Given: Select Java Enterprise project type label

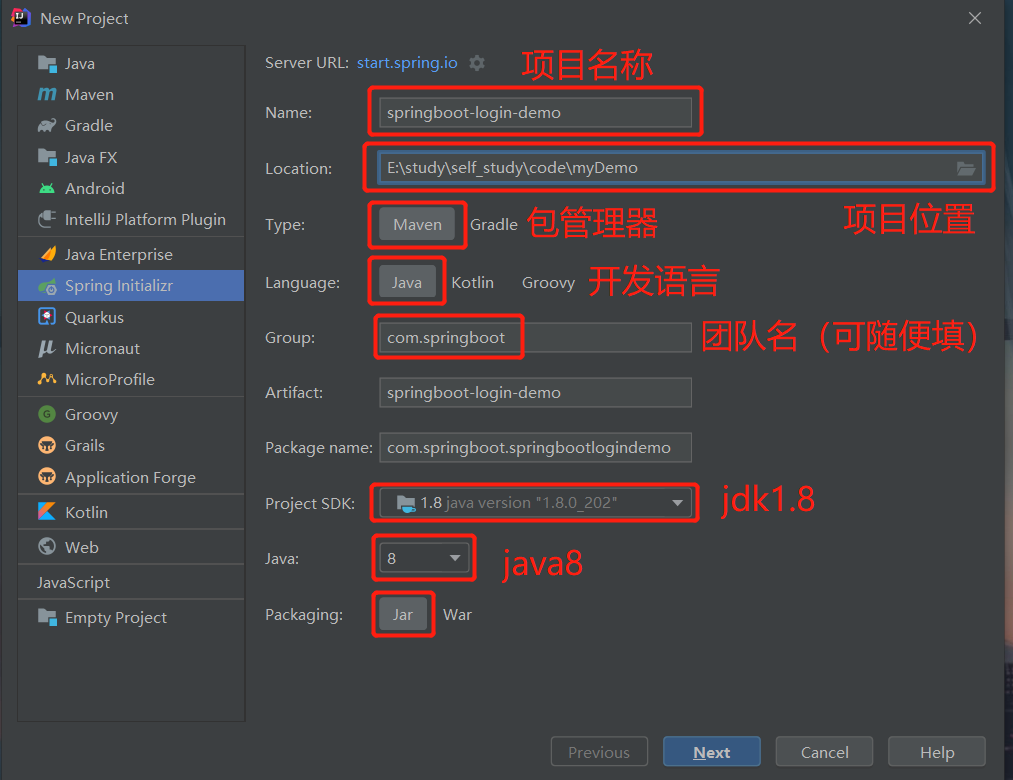Looking at the screenshot, I should coord(119,255).
